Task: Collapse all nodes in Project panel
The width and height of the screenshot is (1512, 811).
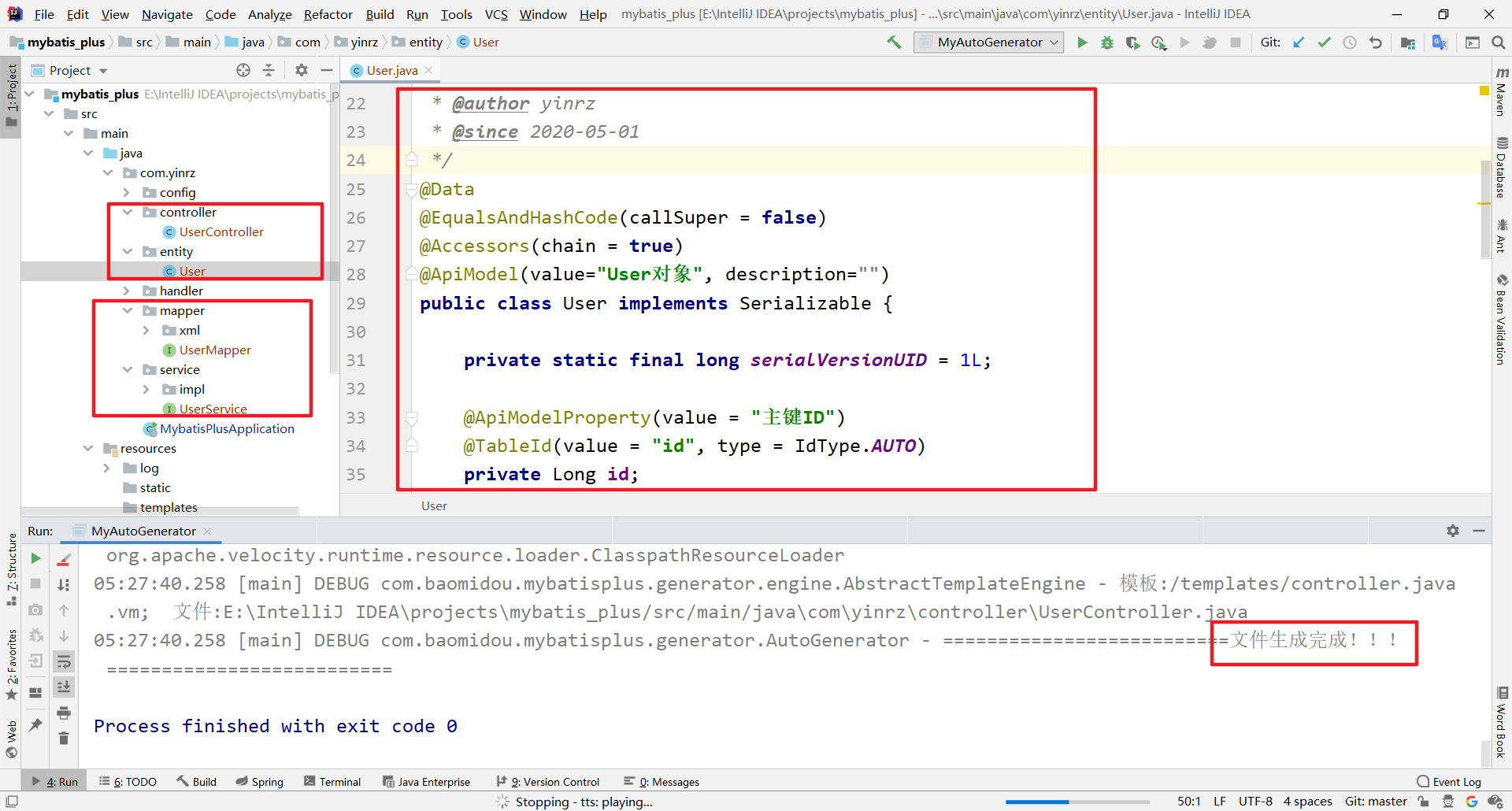Action: [x=269, y=70]
